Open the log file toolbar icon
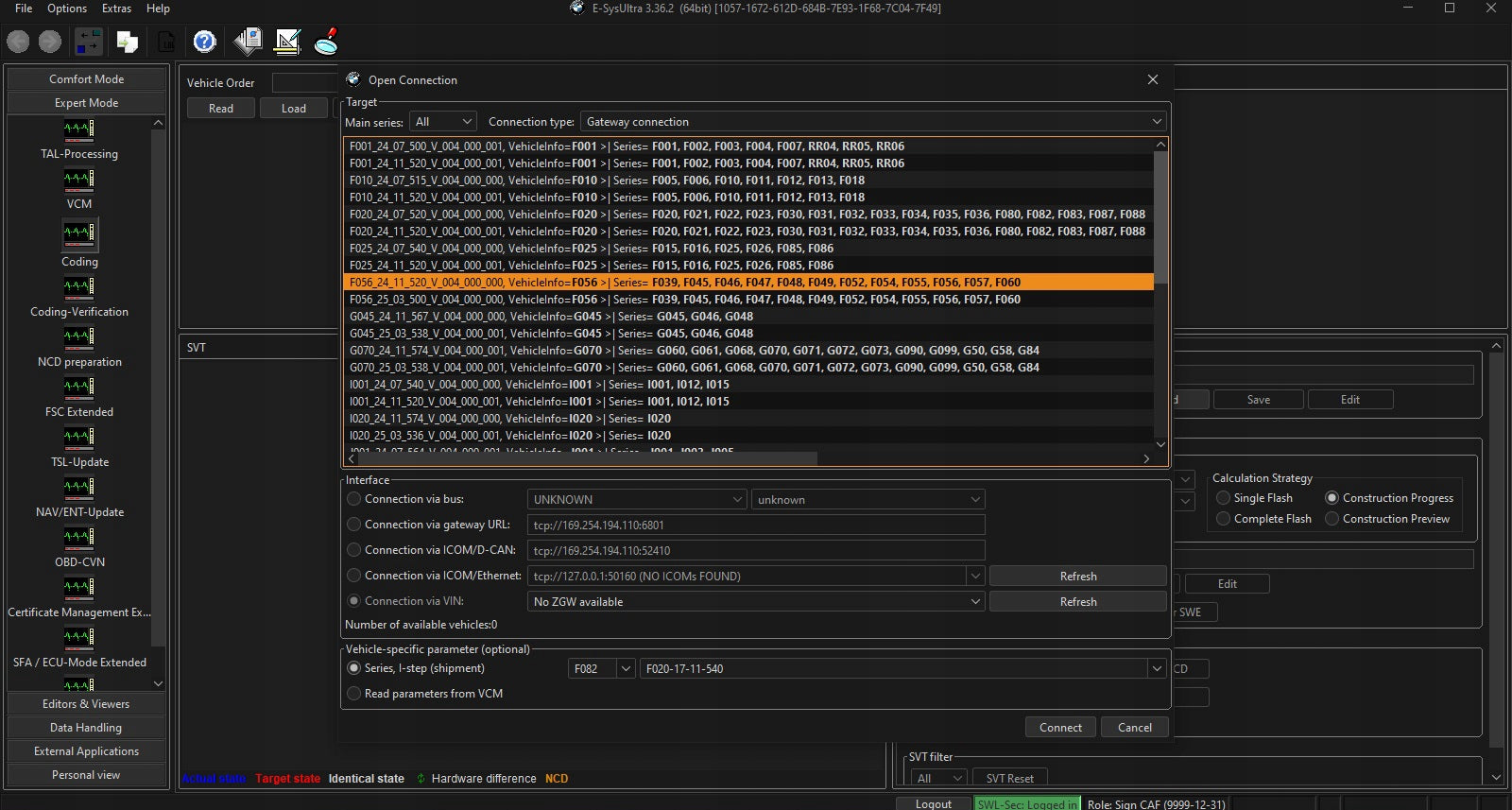Viewport: 1512px width, 810px height. (x=166, y=42)
